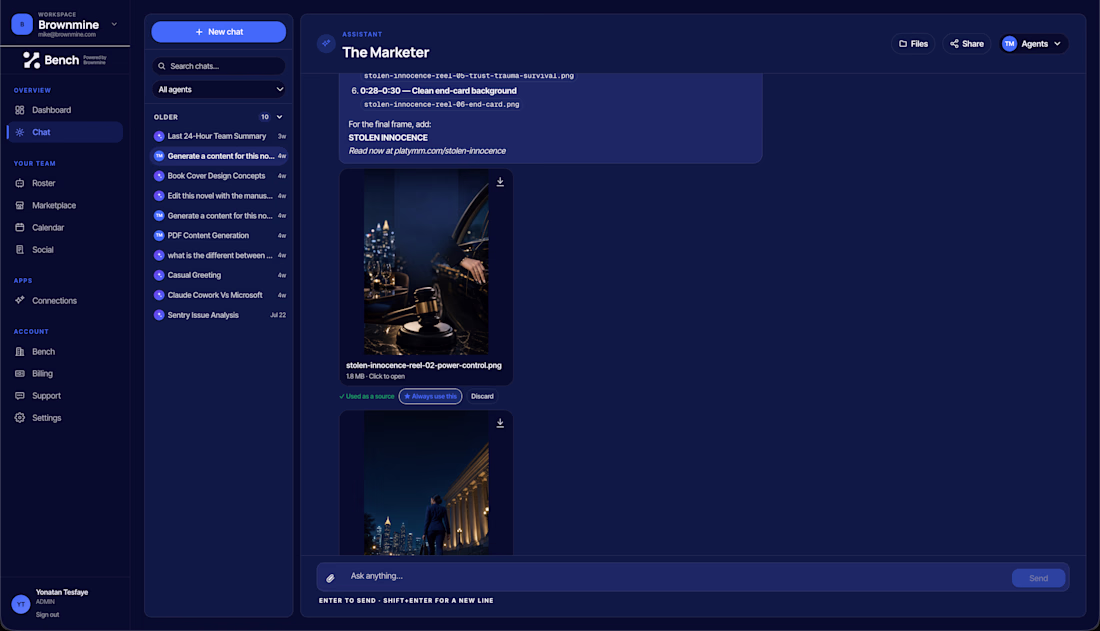
Task: Open the stolen-innocence-reel-02-power-control.png thumbnail
Action: (x=426, y=263)
